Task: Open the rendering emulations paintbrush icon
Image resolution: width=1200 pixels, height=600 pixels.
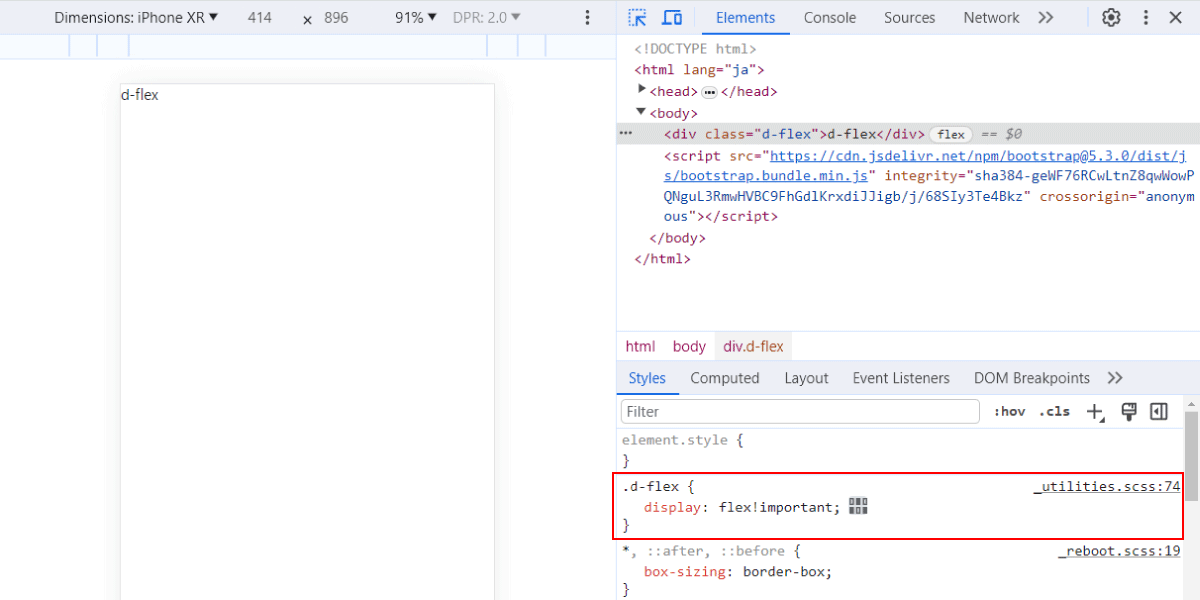Action: click(x=1129, y=411)
